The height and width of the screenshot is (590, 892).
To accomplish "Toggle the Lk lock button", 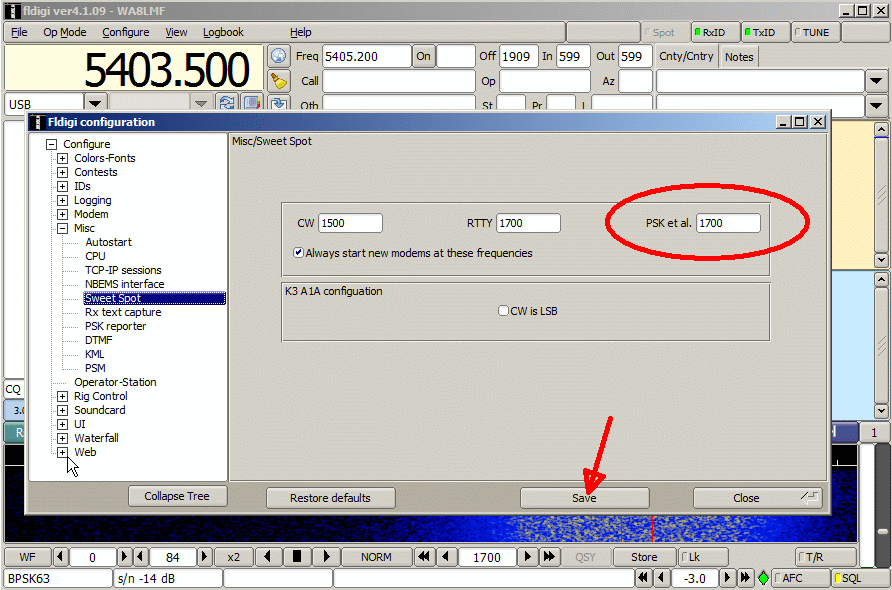I will coord(703,557).
